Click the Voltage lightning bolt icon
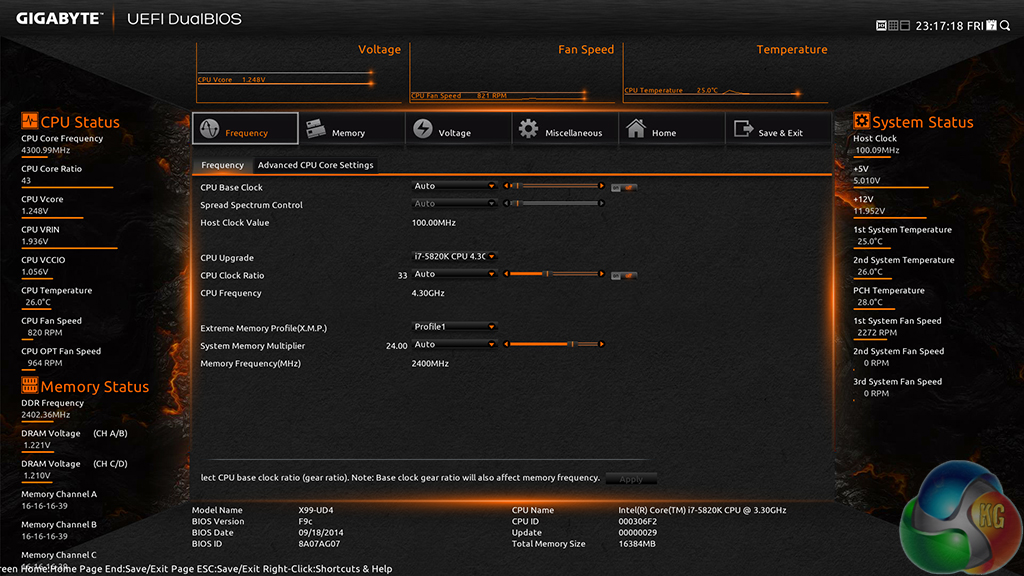 (x=423, y=130)
